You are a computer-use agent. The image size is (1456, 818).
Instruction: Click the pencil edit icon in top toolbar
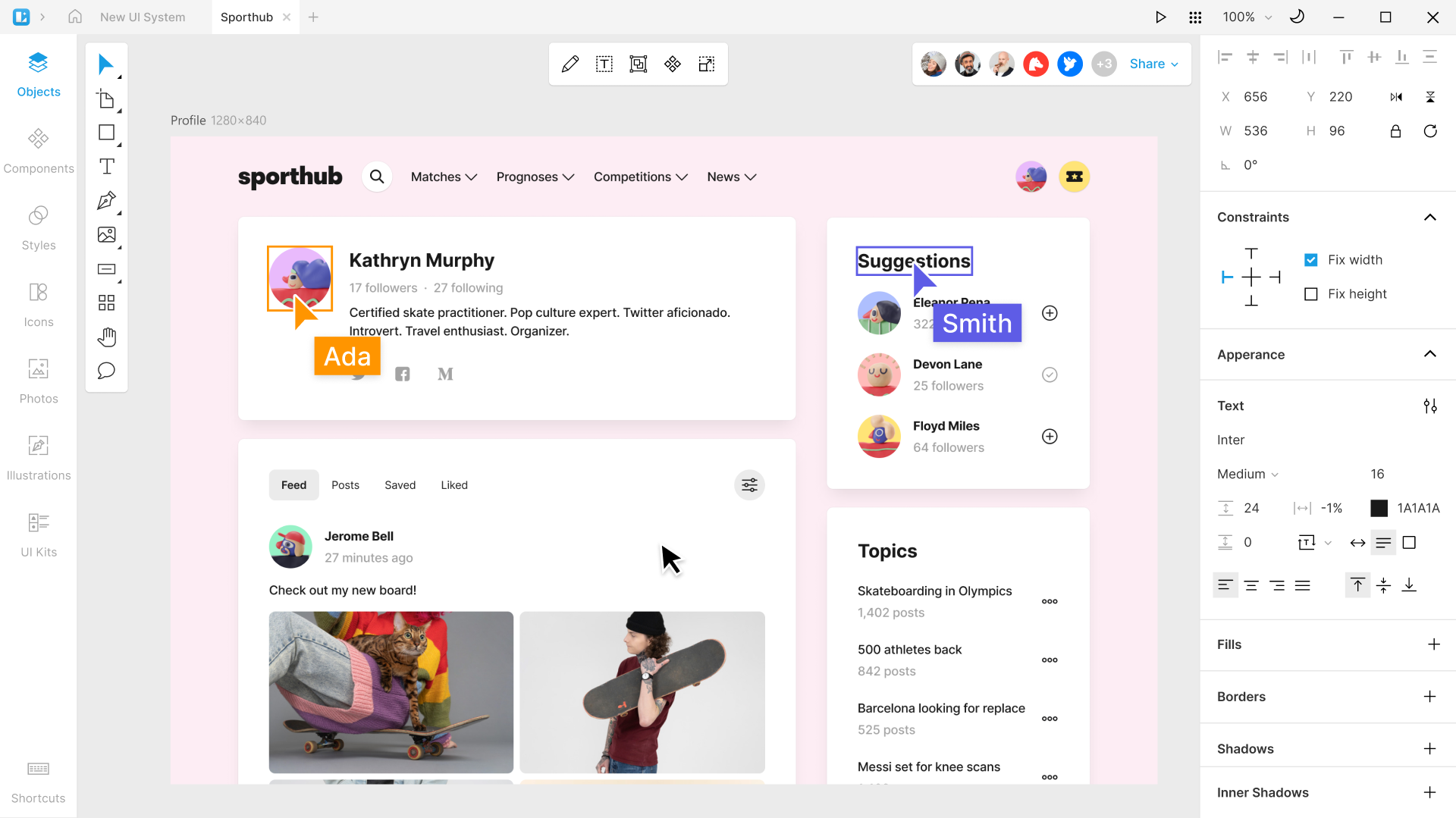pyautogui.click(x=570, y=64)
